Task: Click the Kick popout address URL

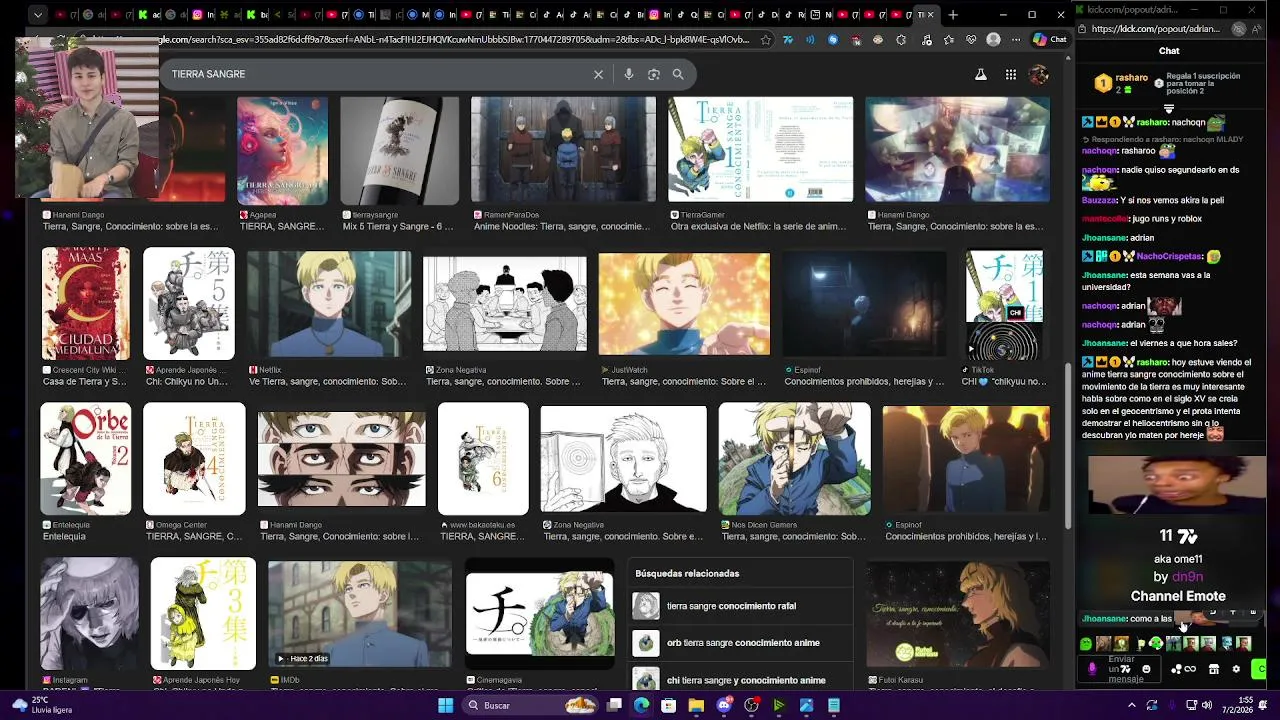Action: click(x=1155, y=29)
